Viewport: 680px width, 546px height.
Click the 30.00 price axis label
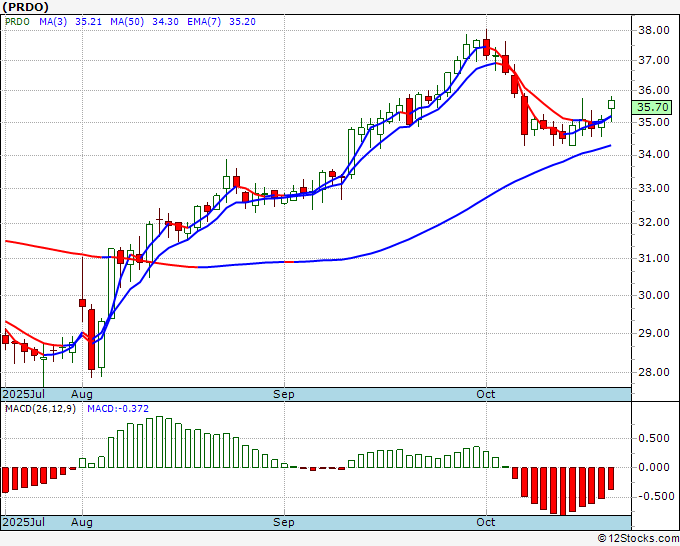click(654, 295)
